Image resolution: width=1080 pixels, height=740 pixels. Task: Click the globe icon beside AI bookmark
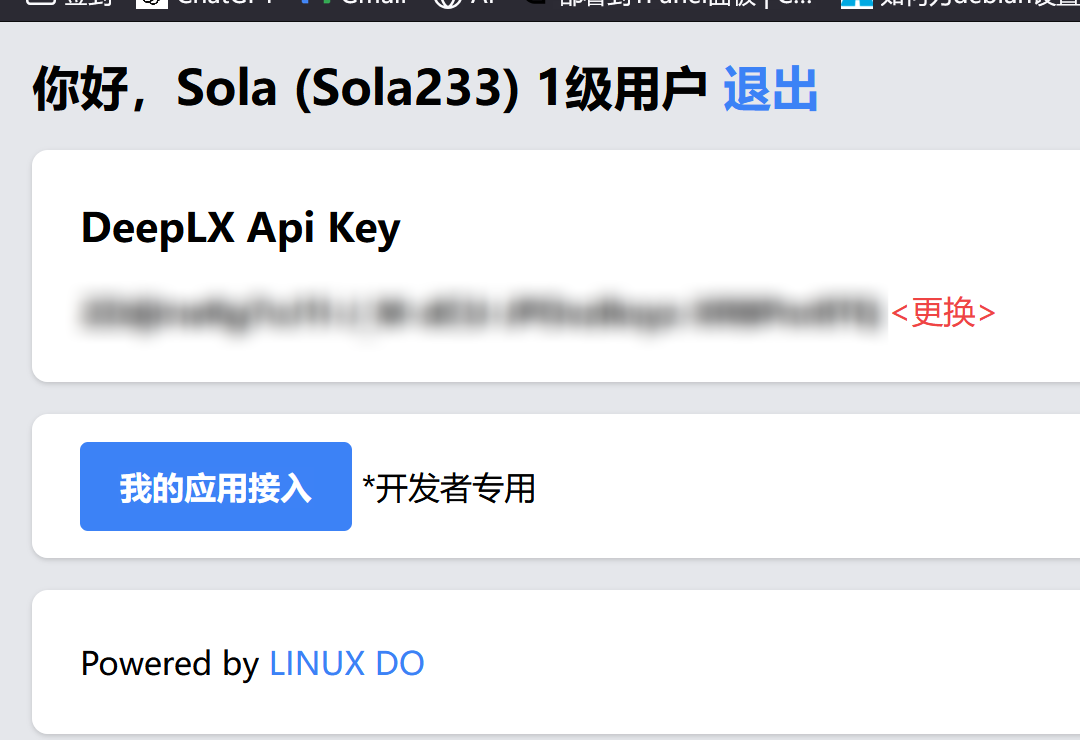(x=448, y=3)
